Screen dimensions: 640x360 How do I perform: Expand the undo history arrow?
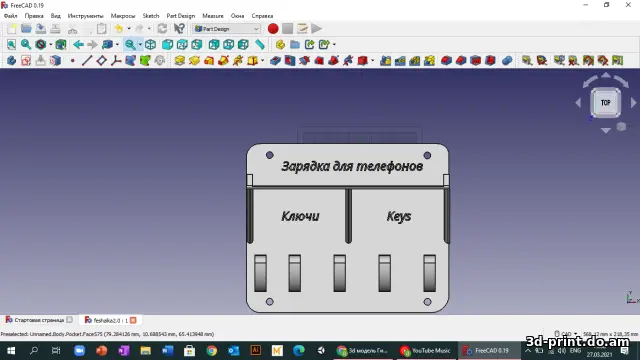(x=129, y=29)
